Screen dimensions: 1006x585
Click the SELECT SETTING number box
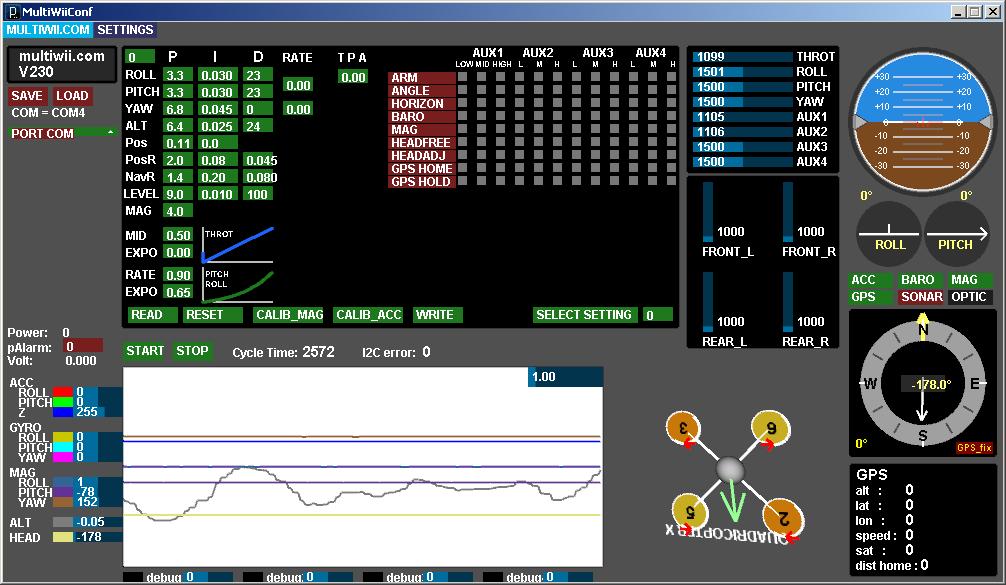(x=657, y=315)
